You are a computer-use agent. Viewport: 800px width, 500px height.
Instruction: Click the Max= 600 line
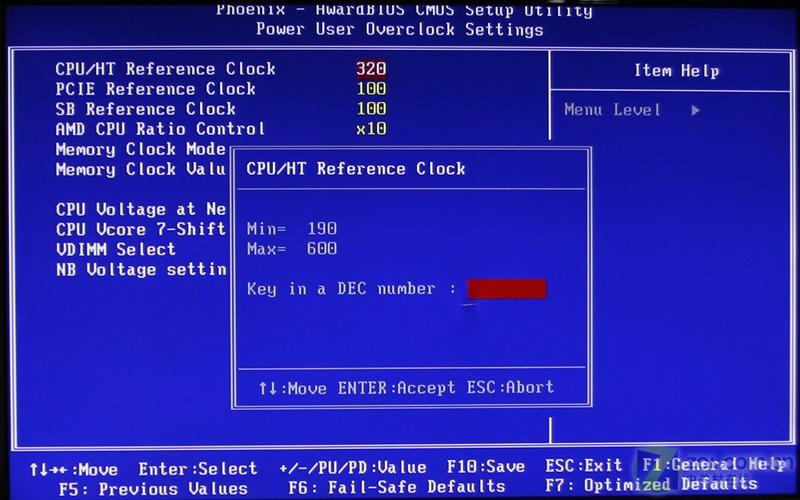(291, 248)
